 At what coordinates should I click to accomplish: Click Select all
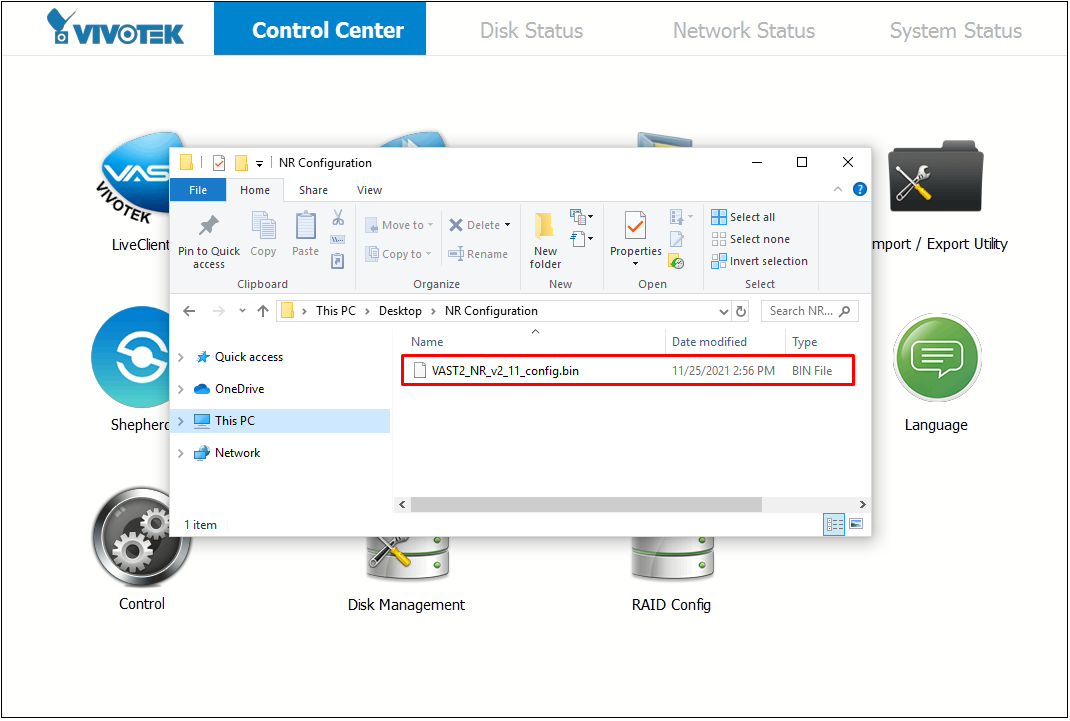click(x=743, y=217)
